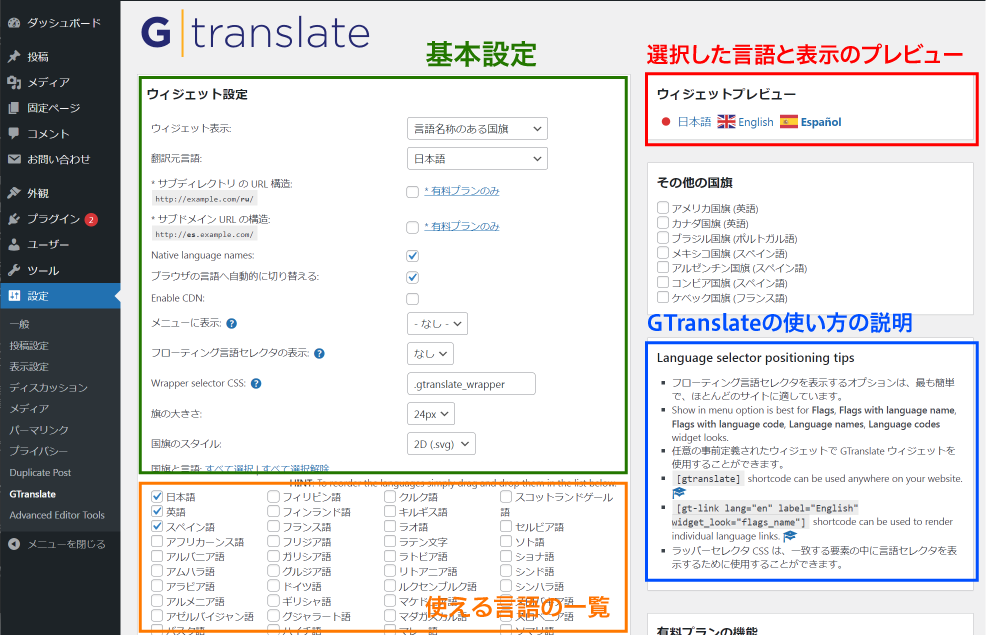Viewport: 986px width, 635px height.
Task: Click the Wrapper selector CSS input field
Action: [472, 384]
